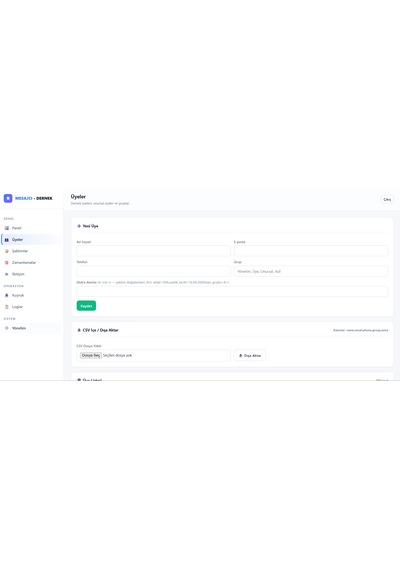This screenshot has width=400, height=570.
Task: Click the Dosya Seç file button
Action: pos(91,355)
